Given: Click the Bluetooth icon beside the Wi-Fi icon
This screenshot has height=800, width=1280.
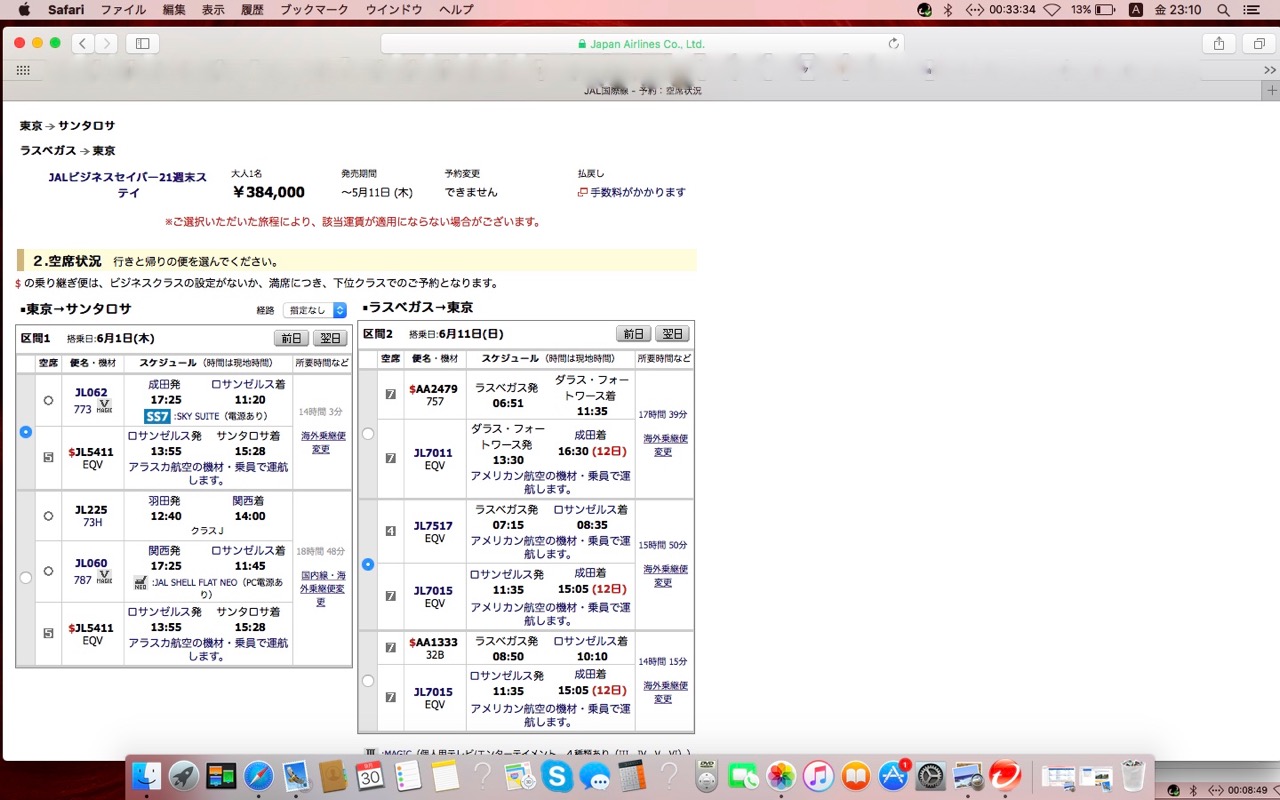Looking at the screenshot, I should [x=949, y=10].
